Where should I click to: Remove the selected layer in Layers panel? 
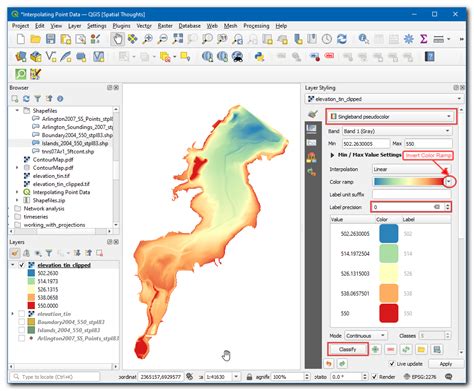99,253
